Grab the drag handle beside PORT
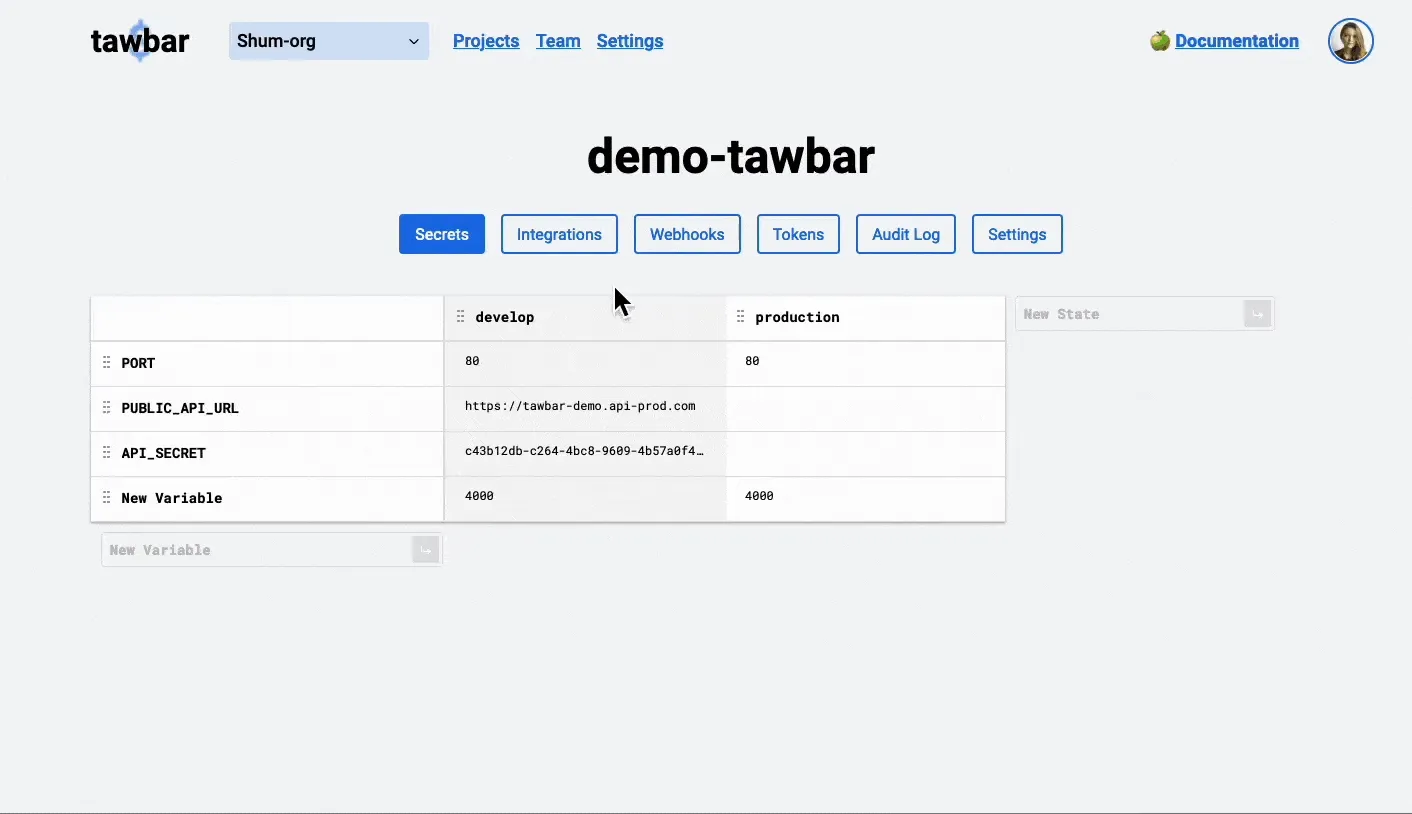Screen dimensions: 1412x814 point(106,362)
